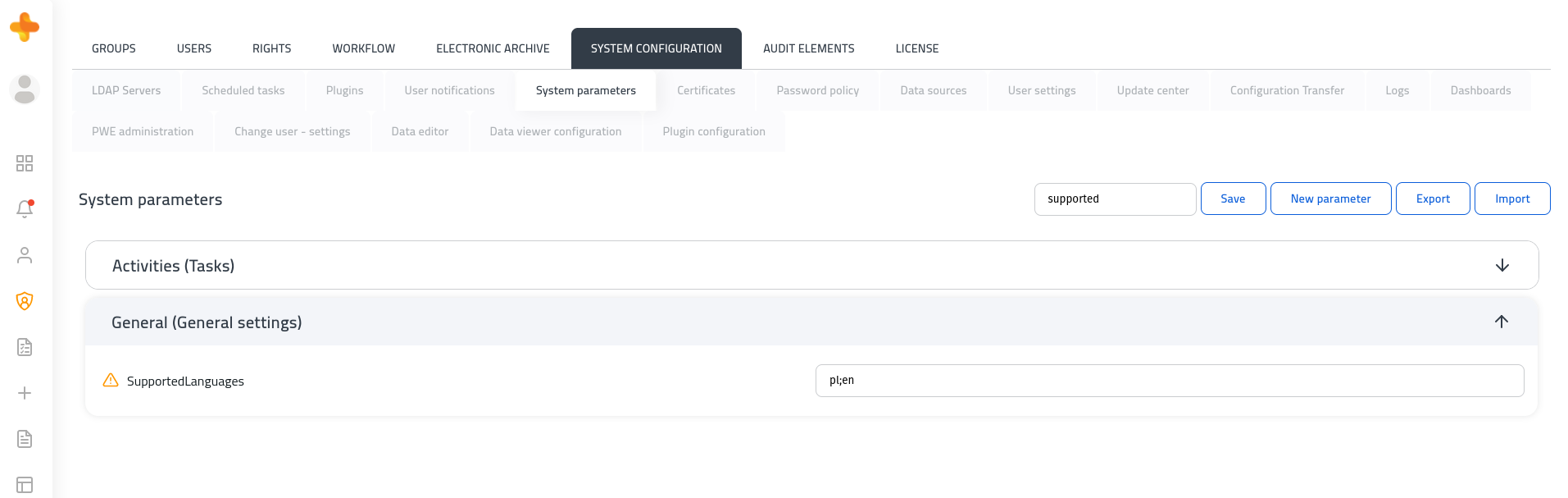Switch to the USERS tab

(x=194, y=48)
